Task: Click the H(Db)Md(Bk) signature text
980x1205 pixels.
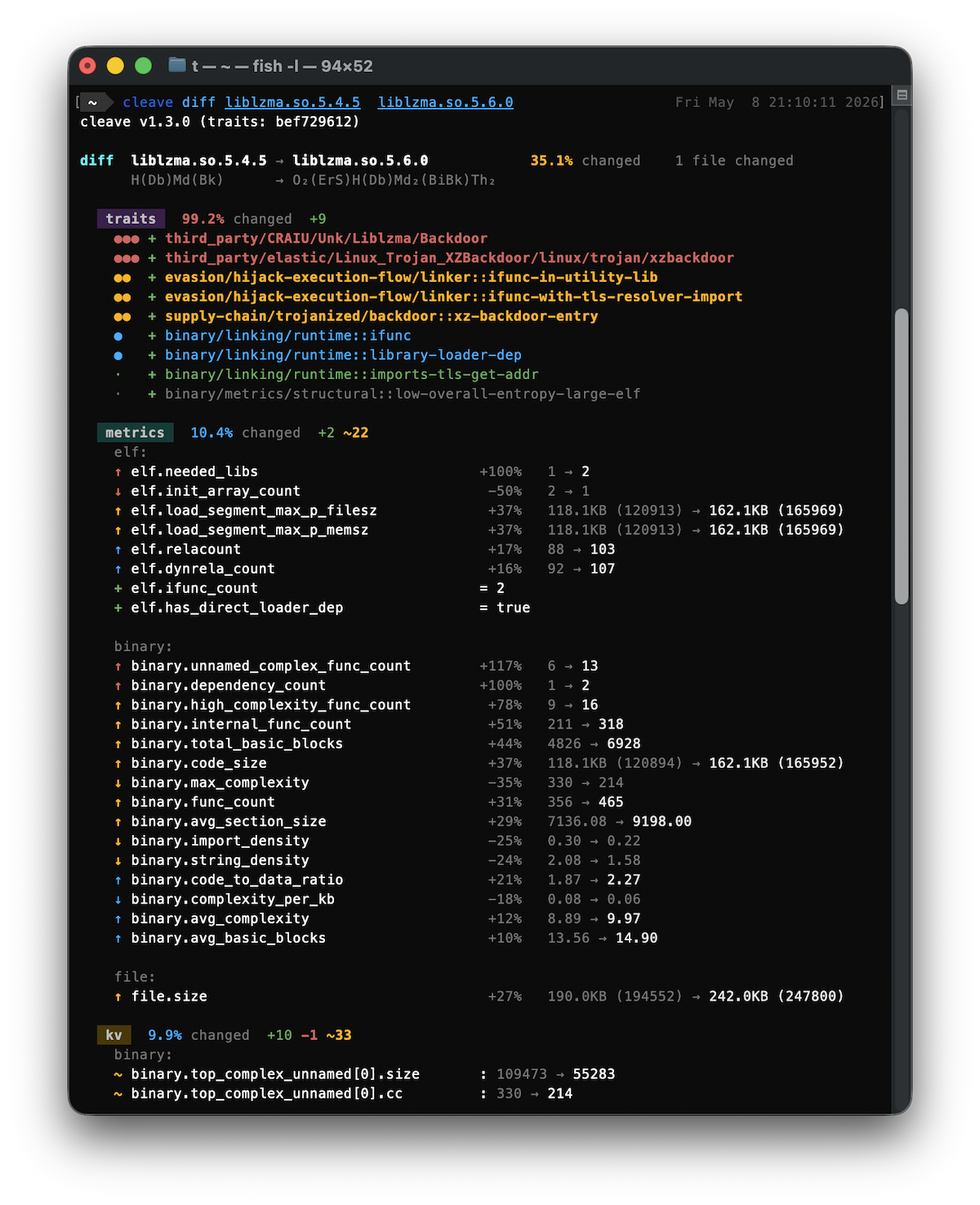Action: point(177,180)
